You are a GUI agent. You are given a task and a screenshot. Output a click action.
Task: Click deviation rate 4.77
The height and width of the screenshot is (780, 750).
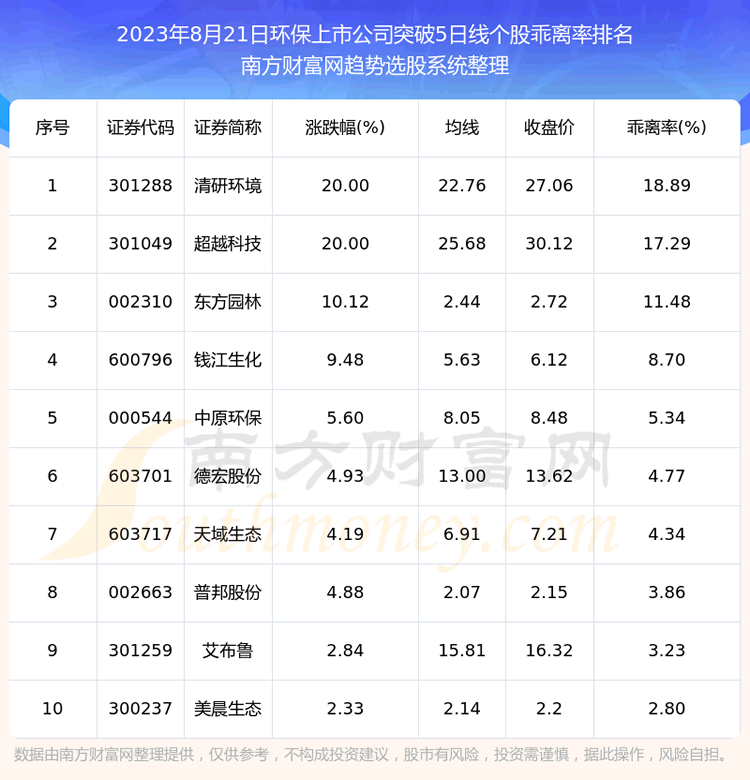[x=666, y=476]
